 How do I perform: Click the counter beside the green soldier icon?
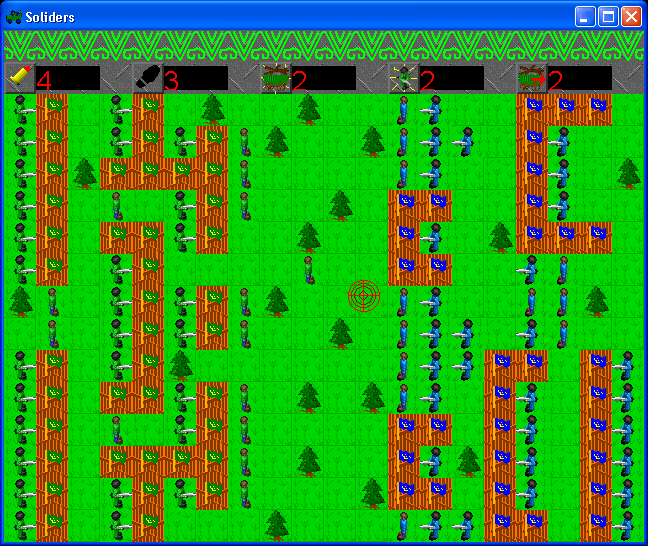pos(451,79)
